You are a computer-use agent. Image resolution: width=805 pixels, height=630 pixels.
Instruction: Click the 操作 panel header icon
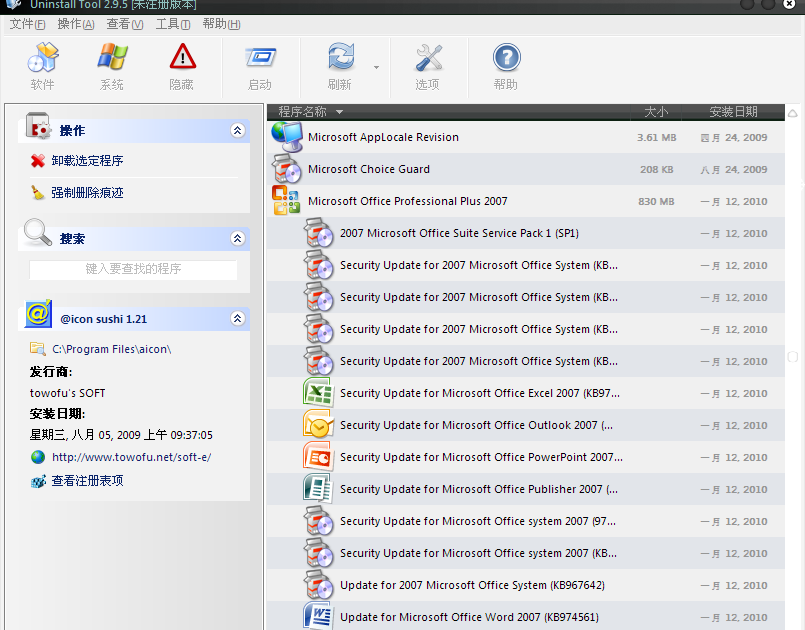[x=39, y=126]
